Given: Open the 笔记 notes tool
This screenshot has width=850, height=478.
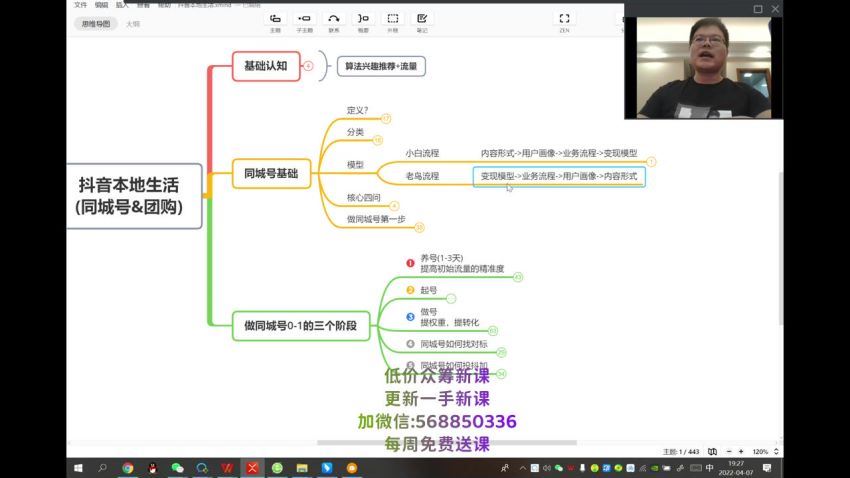Looking at the screenshot, I should point(422,18).
